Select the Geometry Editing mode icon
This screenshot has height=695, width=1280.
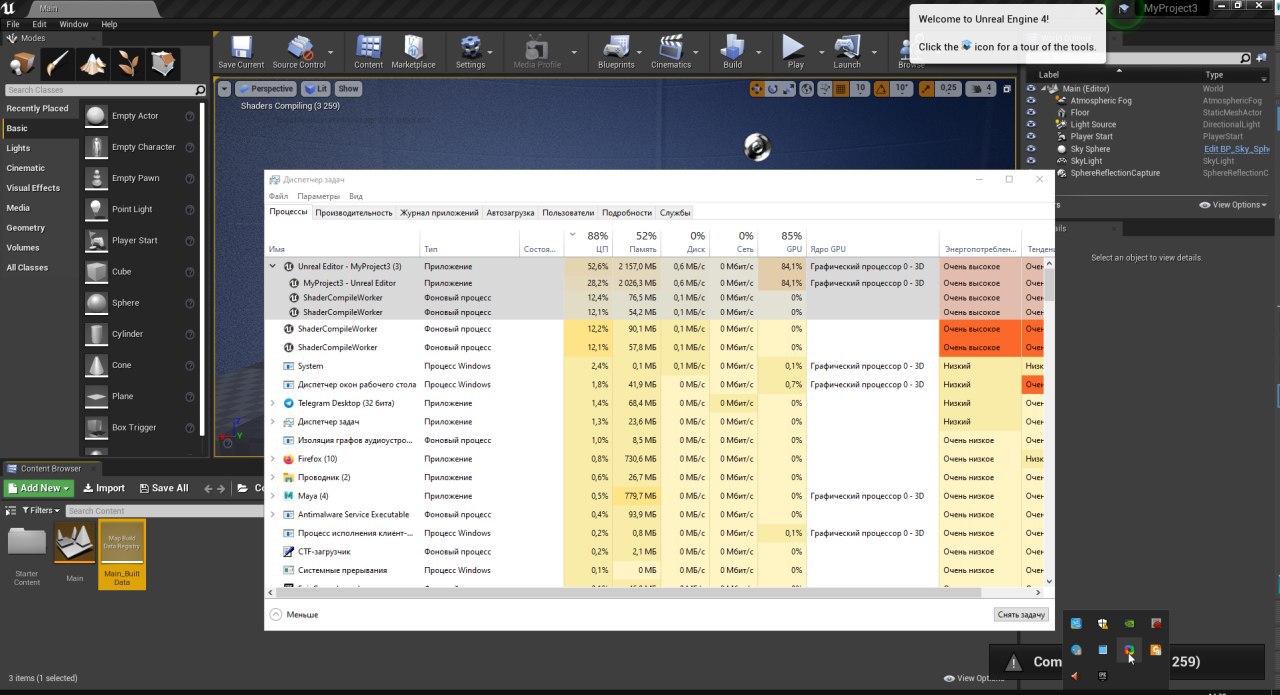click(163, 64)
